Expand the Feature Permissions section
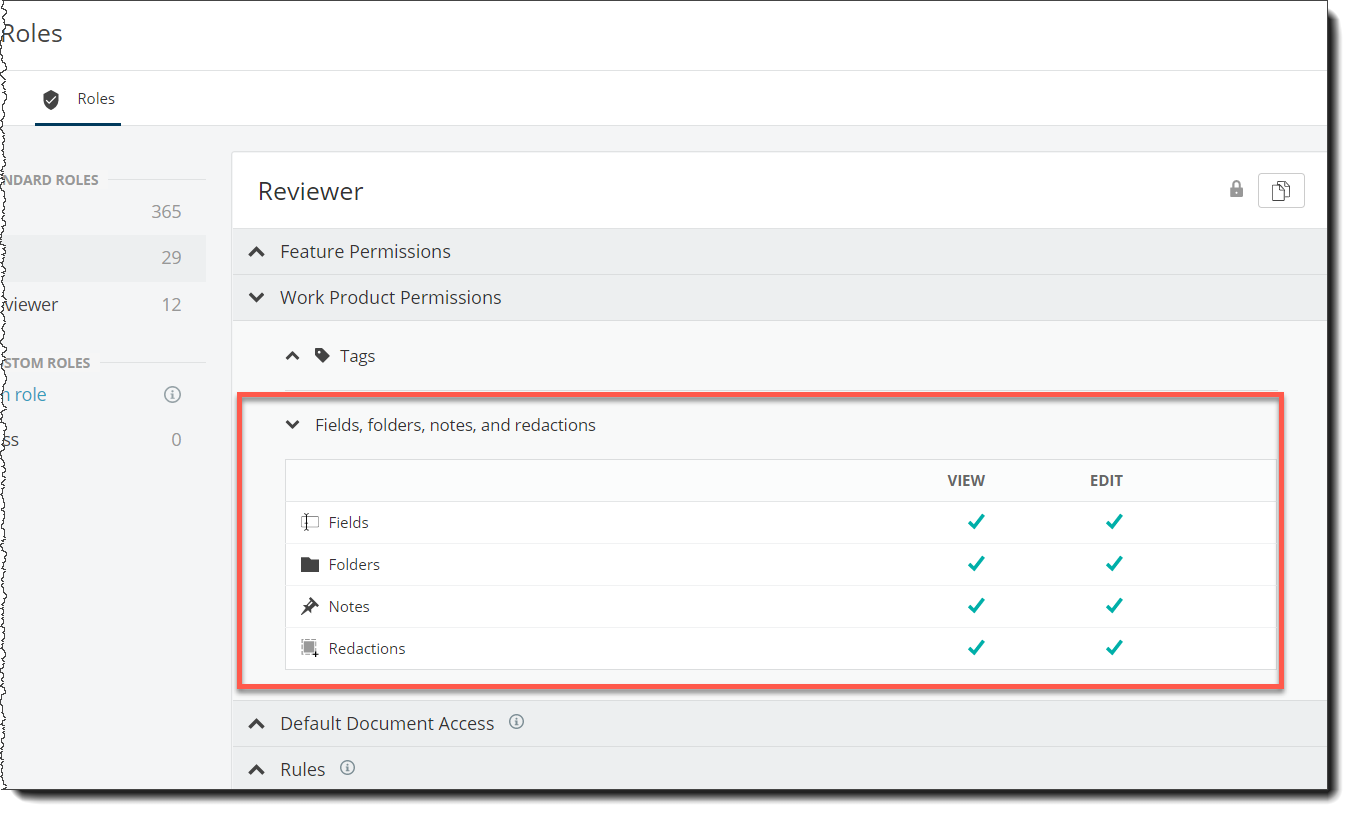Screen dimensions: 1368x830 [x=364, y=252]
